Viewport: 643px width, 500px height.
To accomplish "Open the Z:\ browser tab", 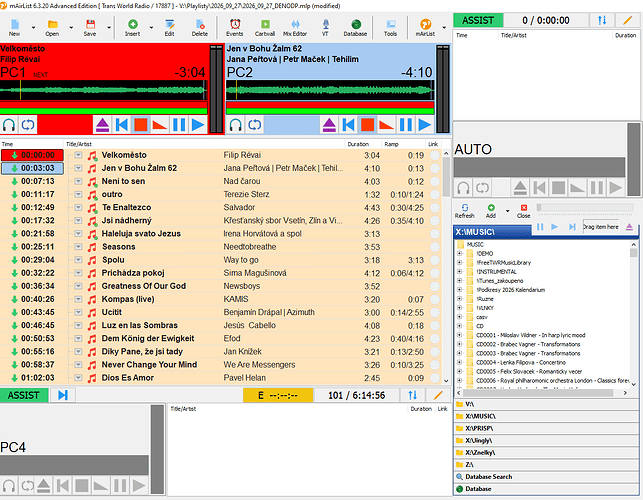I will coord(546,464).
